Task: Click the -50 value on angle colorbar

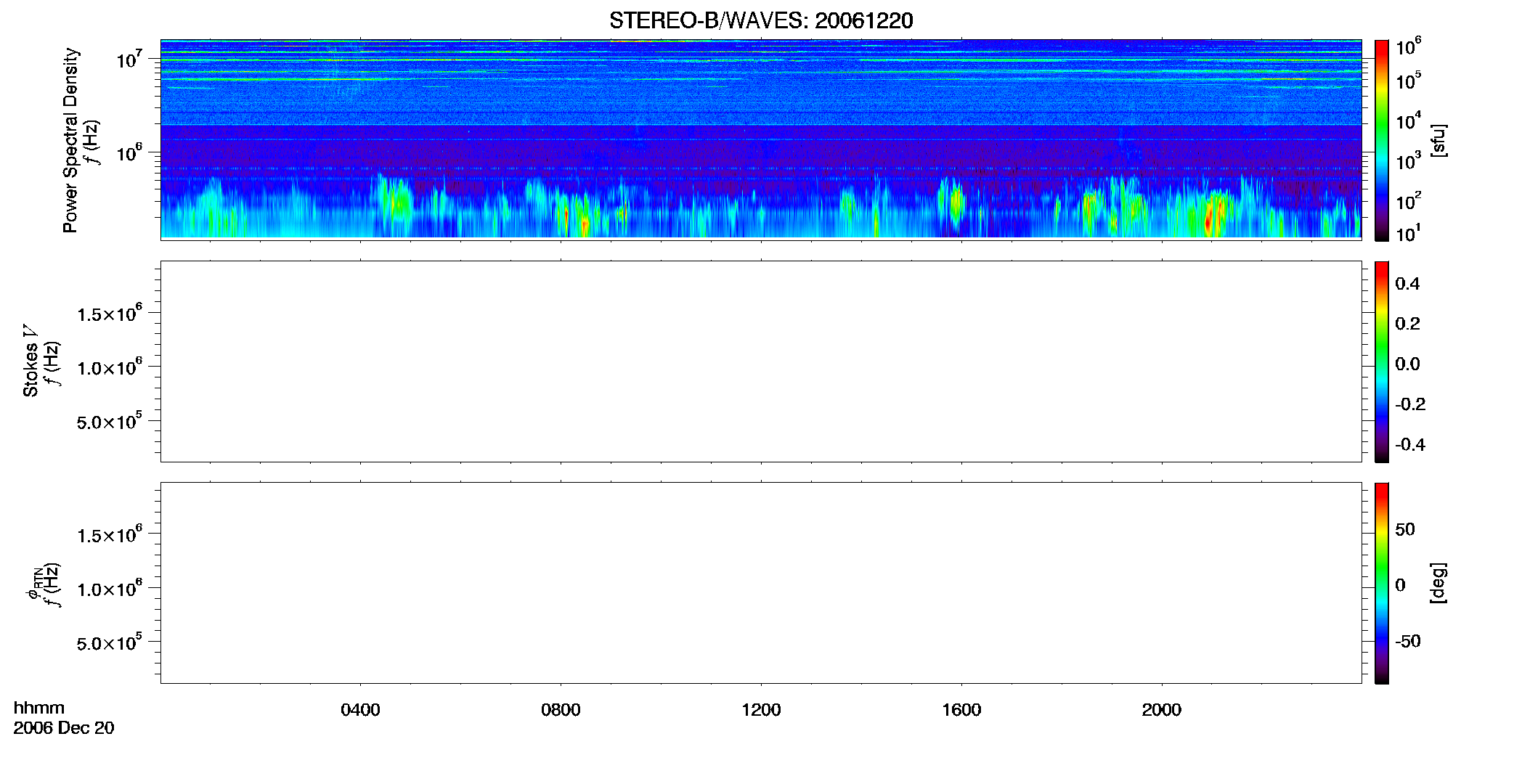Action: (x=1408, y=642)
